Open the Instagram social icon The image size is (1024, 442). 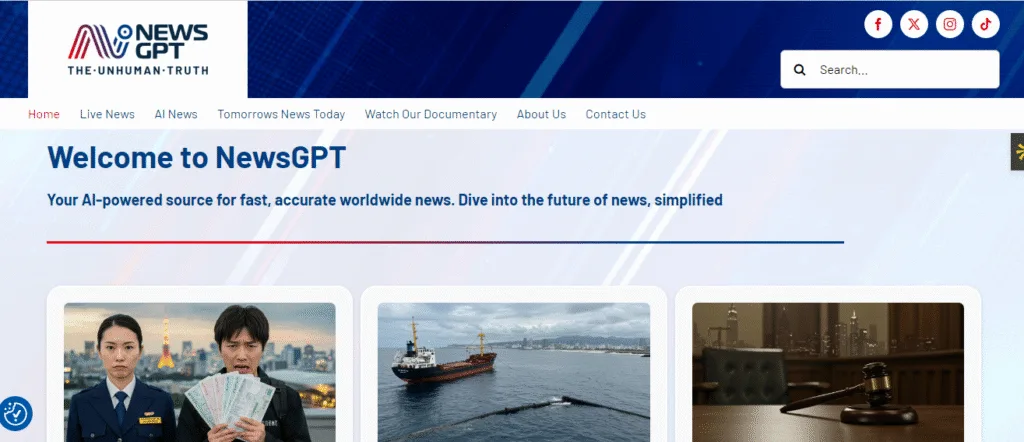tap(950, 24)
